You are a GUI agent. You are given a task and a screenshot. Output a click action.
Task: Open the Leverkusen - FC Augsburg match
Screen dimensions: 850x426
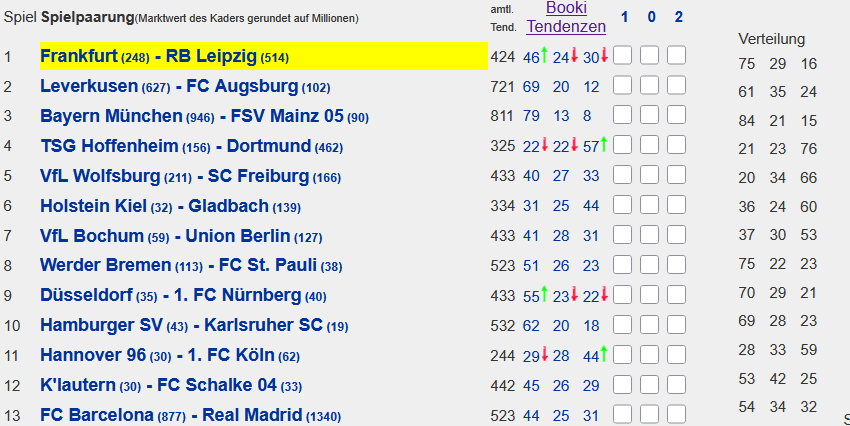(185, 86)
